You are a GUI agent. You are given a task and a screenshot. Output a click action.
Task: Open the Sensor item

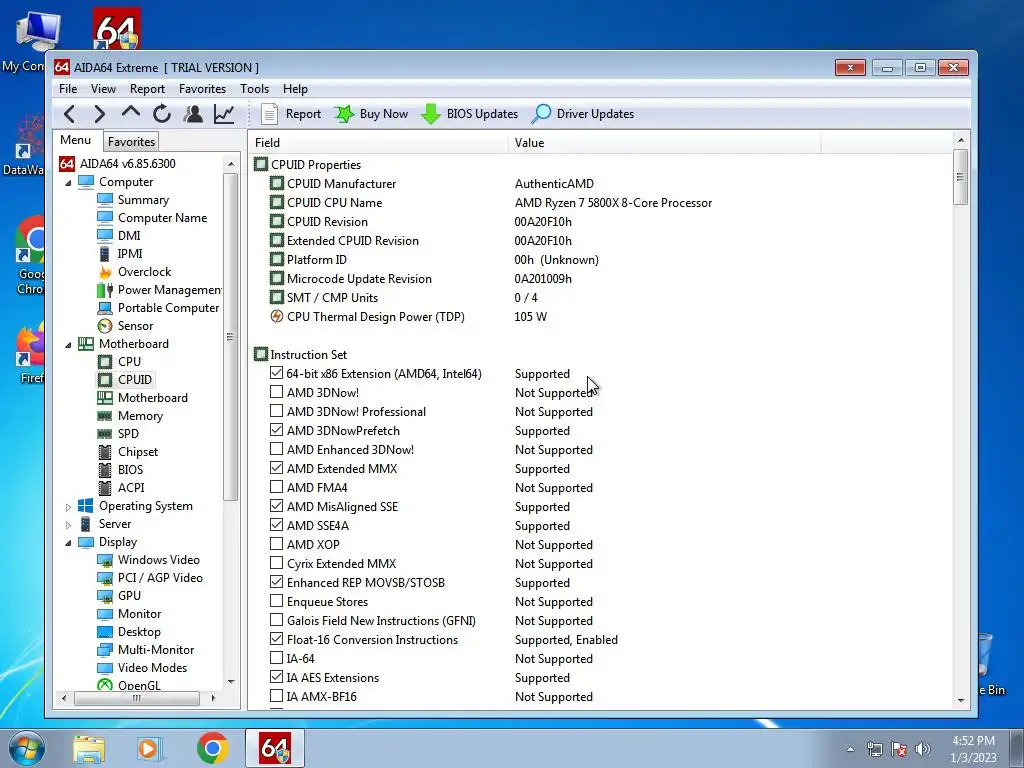[x=135, y=326]
